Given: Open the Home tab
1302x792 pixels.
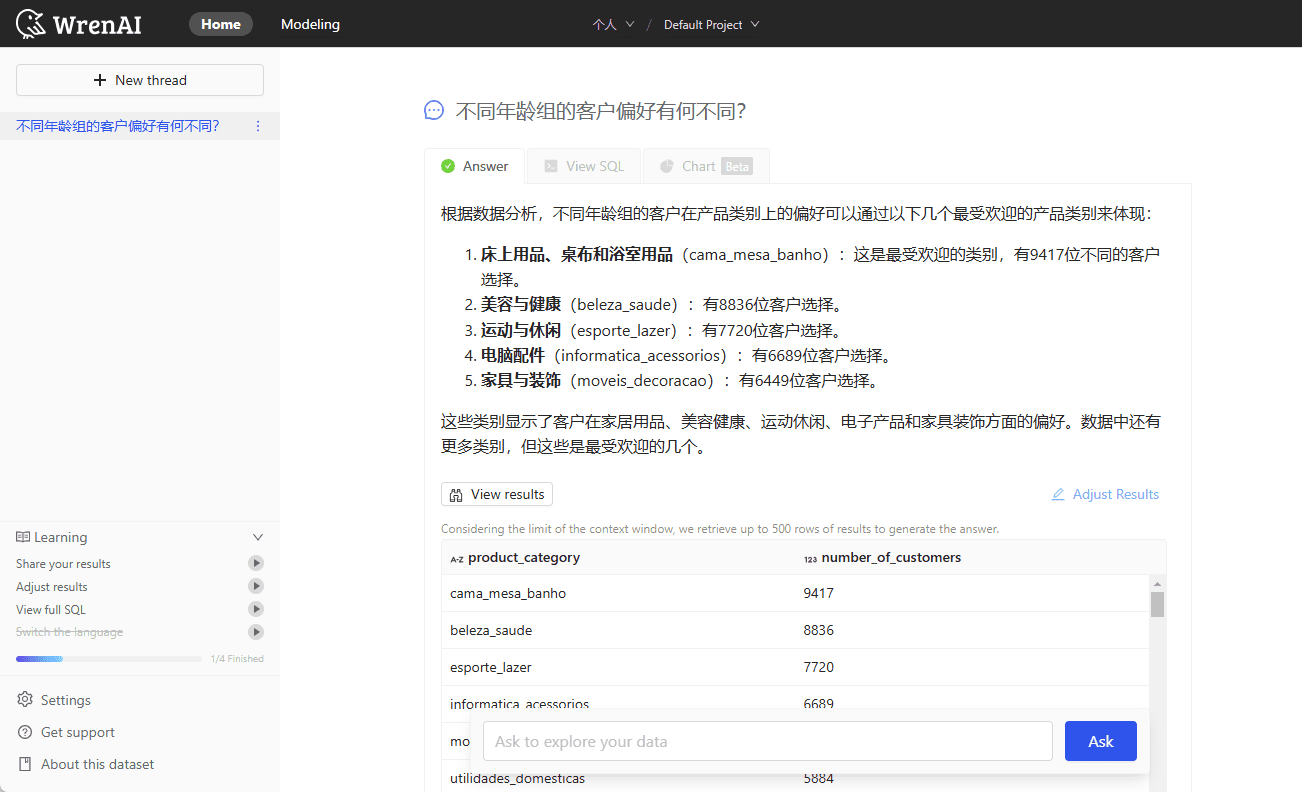Looking at the screenshot, I should [x=221, y=24].
